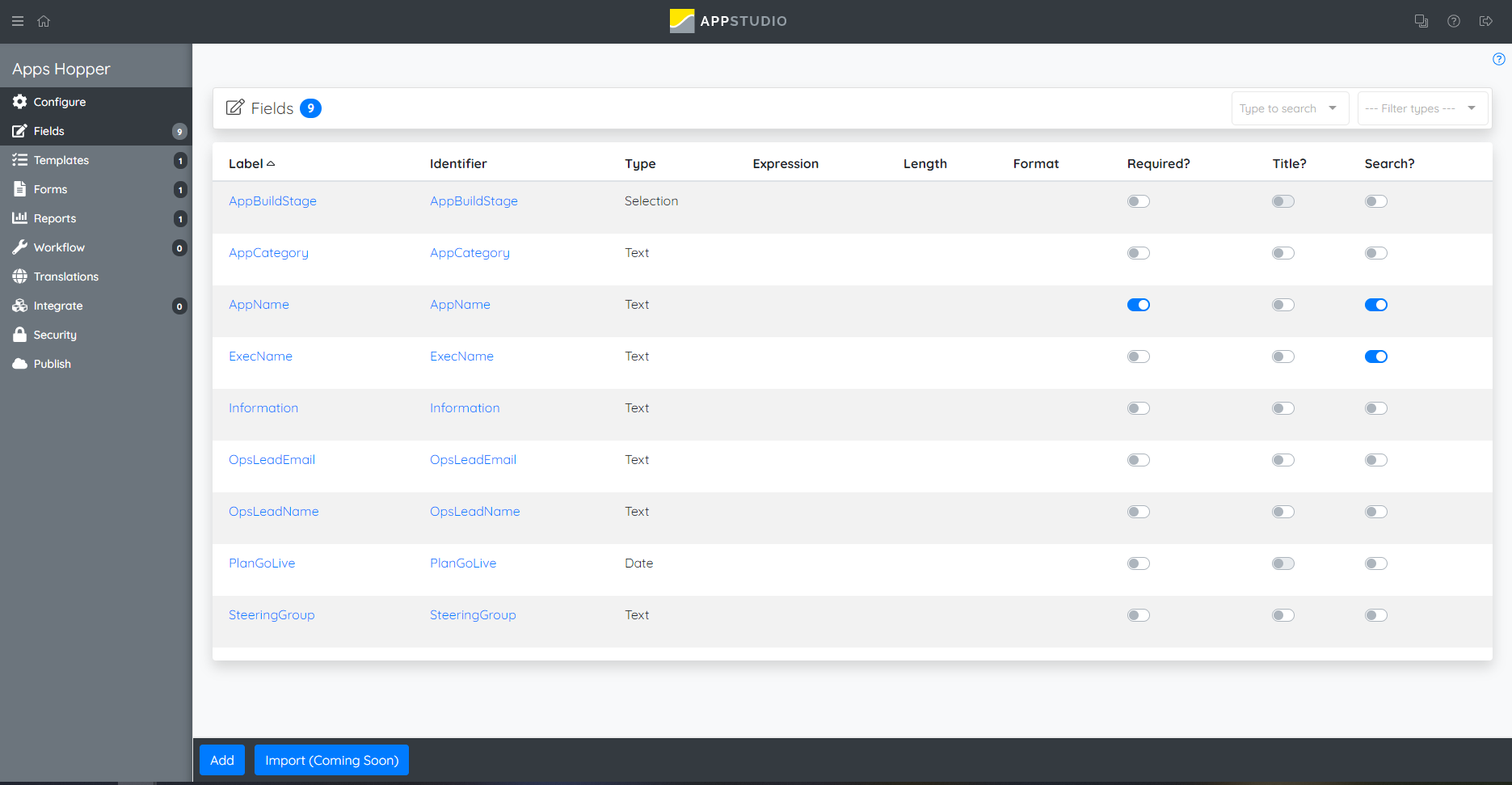Click Selection type of AppBuildStage
This screenshot has width=1512, height=785.
(651, 200)
